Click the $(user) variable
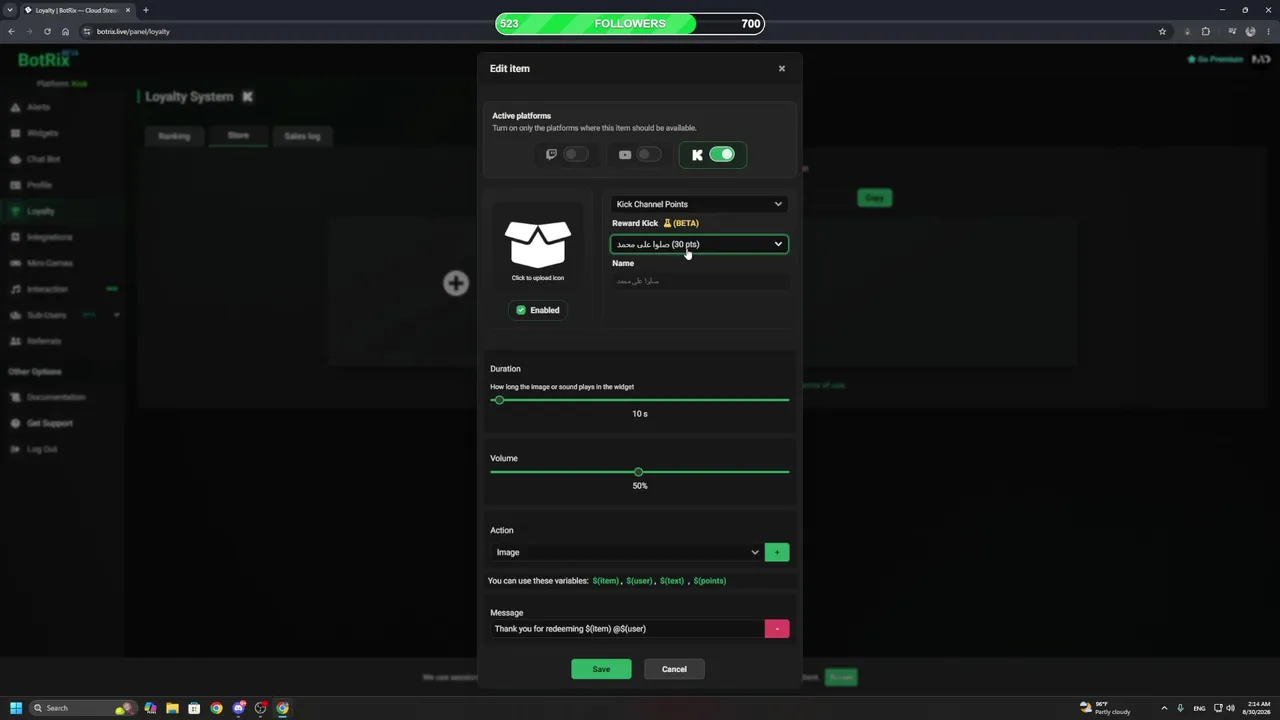The height and width of the screenshot is (720, 1280). pos(639,581)
